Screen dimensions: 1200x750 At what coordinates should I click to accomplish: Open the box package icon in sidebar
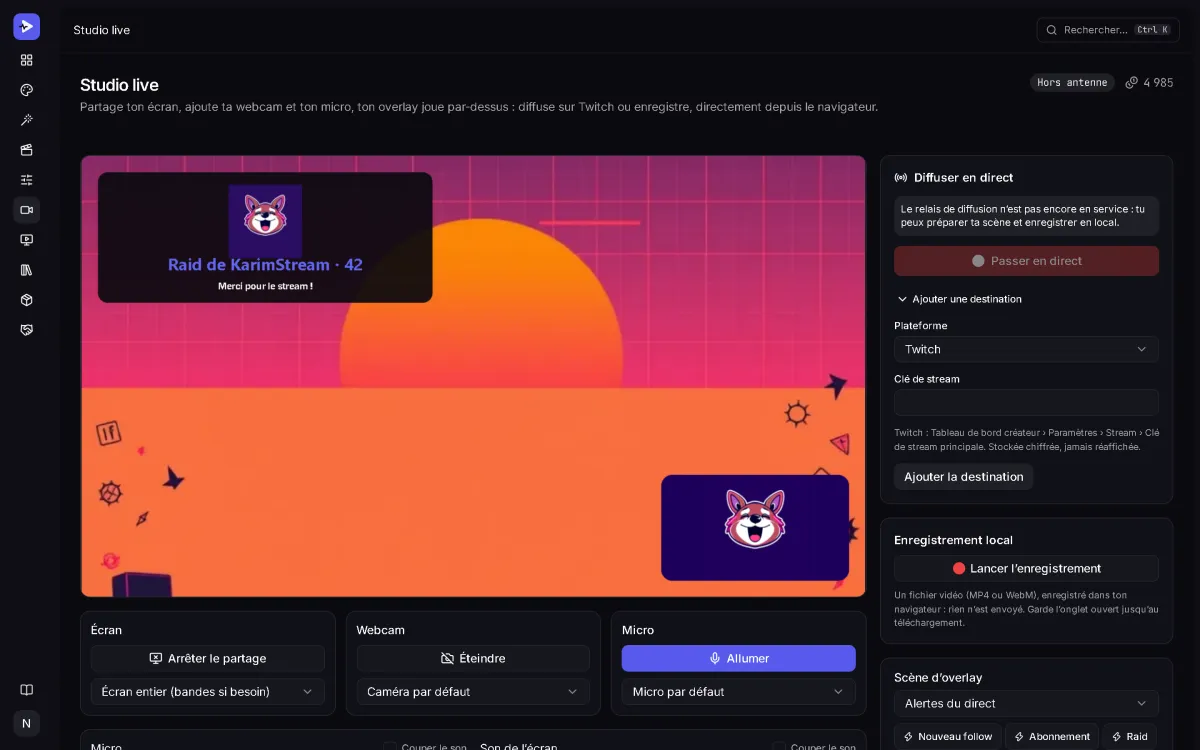tap(27, 300)
